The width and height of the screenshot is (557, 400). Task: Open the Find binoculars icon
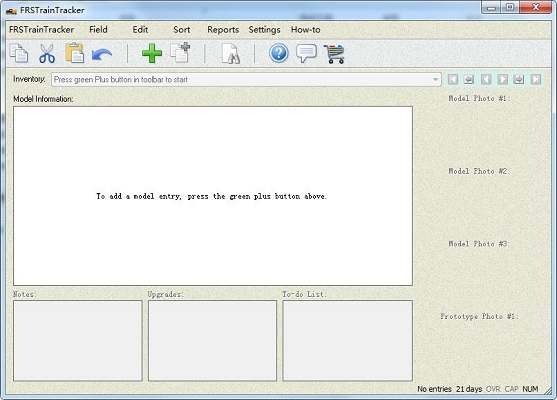[231, 54]
